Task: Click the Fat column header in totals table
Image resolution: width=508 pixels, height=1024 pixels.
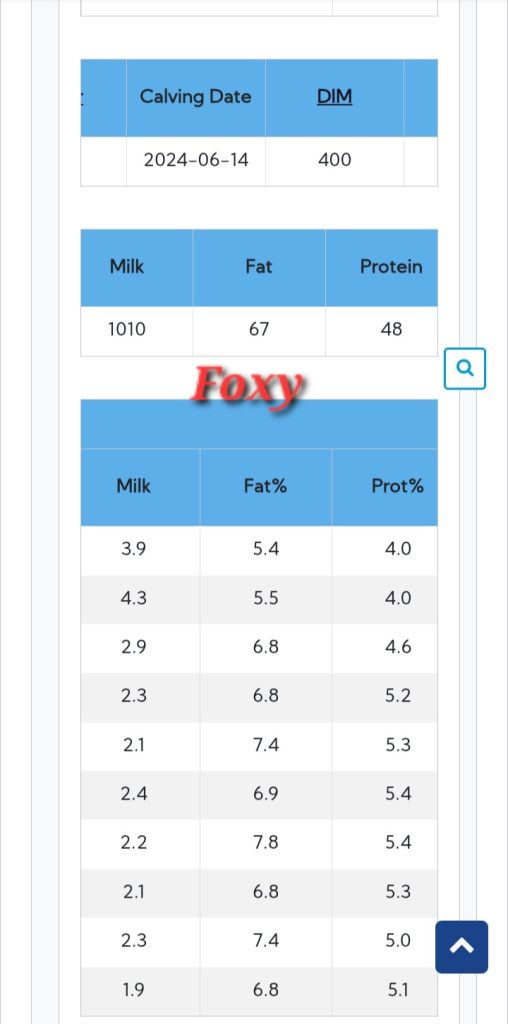Action: click(259, 267)
